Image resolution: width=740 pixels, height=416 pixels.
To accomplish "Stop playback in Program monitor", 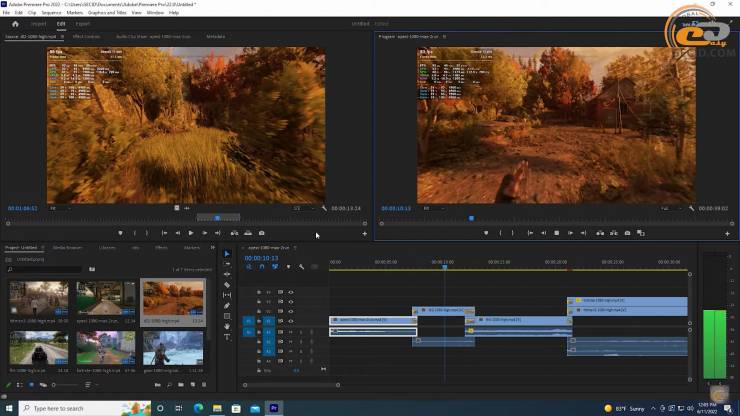I will click(x=557, y=233).
